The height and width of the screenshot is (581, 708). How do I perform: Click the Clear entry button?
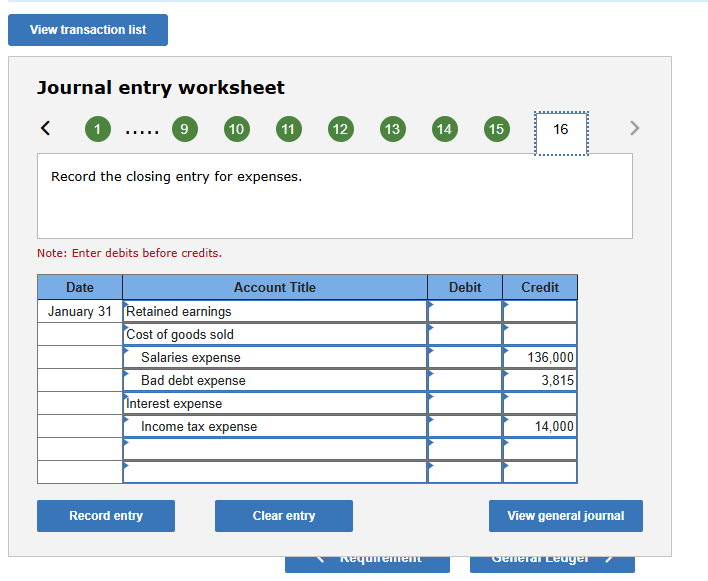coord(284,516)
